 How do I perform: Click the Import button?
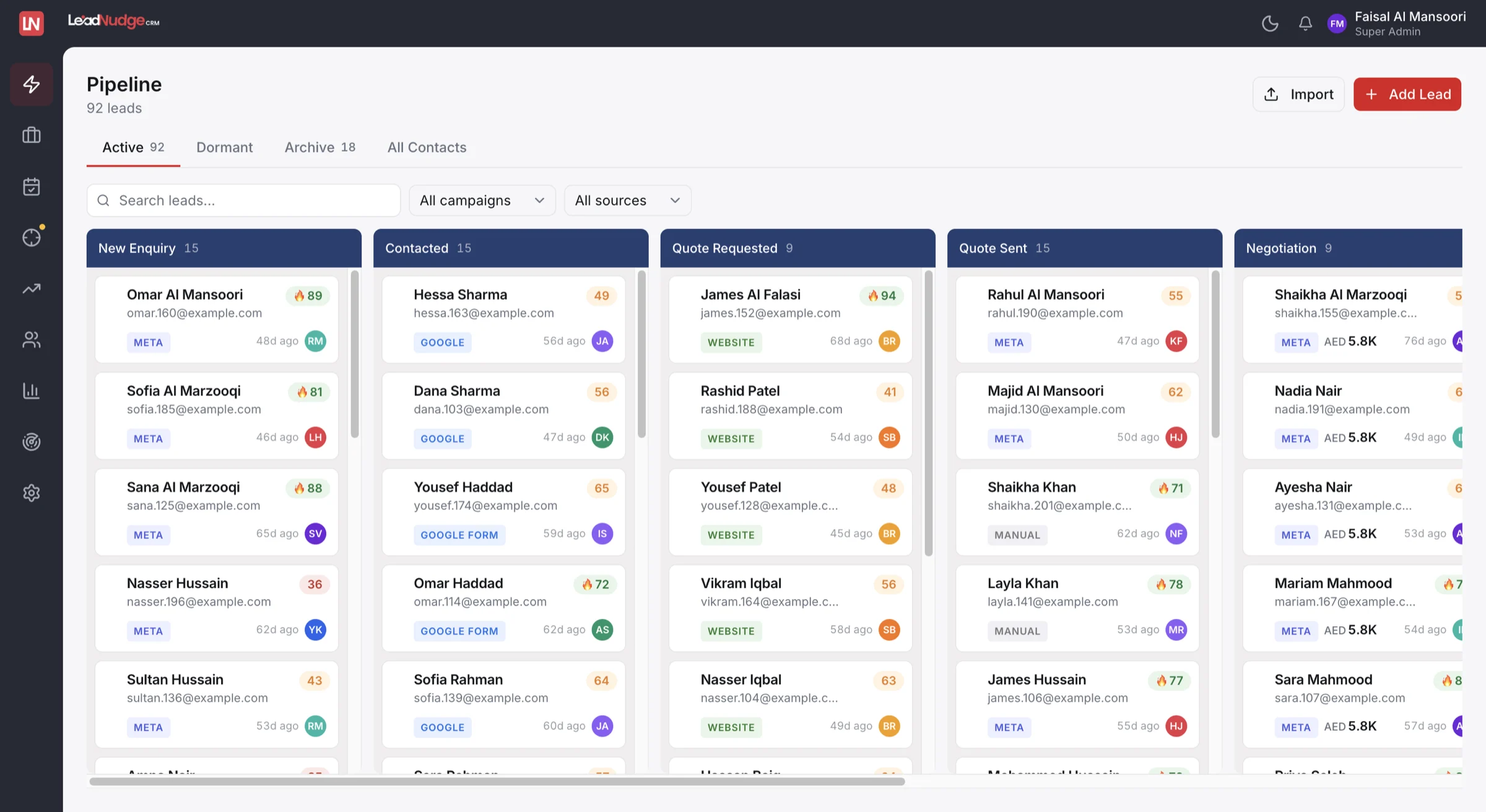click(x=1299, y=94)
